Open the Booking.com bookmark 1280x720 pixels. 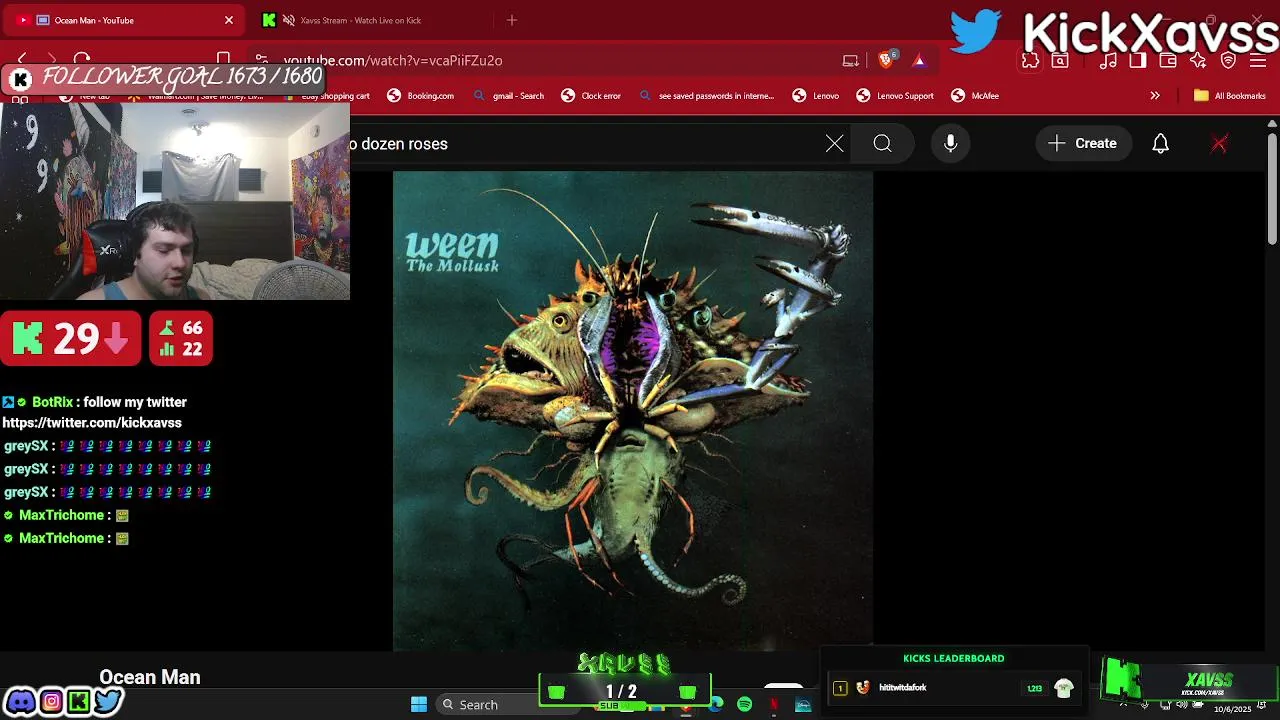tap(421, 96)
